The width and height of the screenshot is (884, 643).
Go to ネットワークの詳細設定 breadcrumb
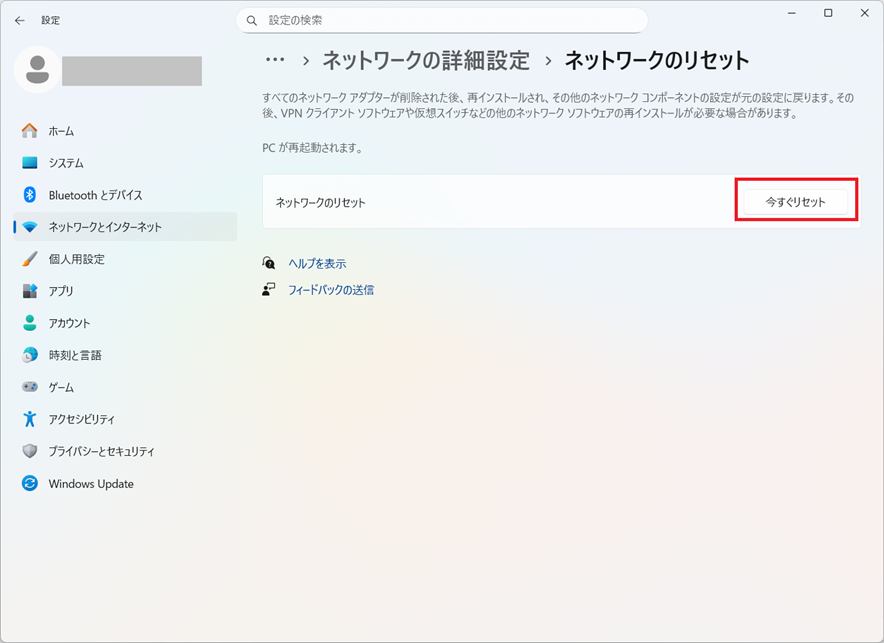tap(425, 60)
